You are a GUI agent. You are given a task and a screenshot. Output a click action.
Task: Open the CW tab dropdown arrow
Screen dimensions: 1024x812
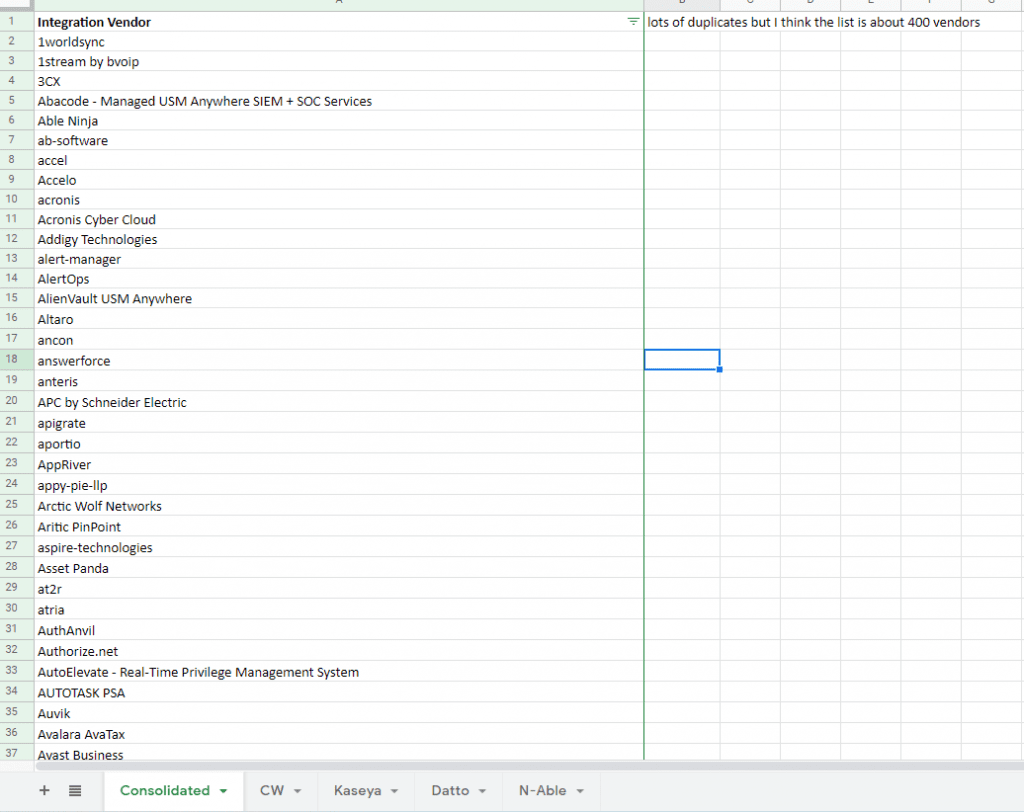(x=297, y=791)
